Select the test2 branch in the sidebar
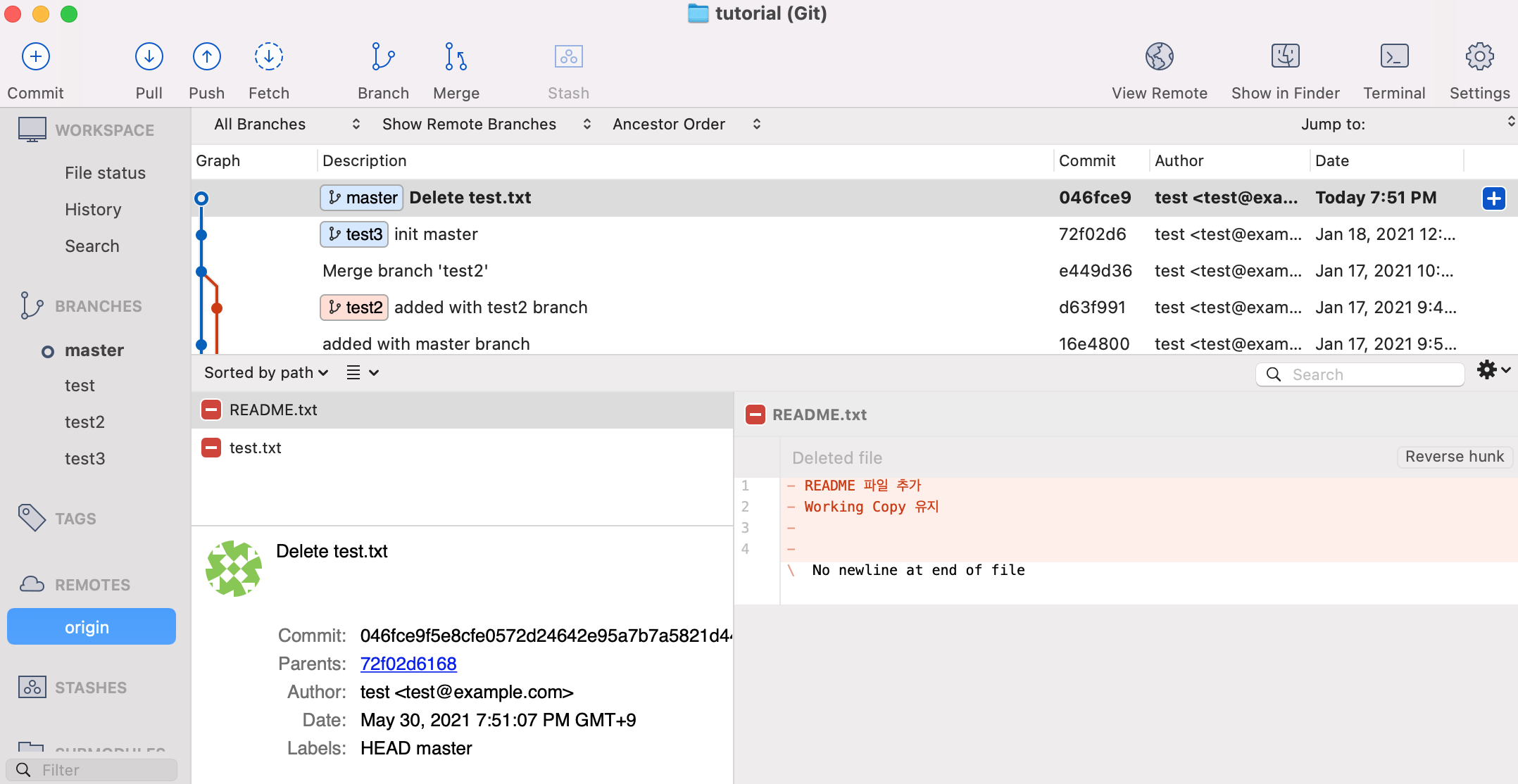Image resolution: width=1518 pixels, height=784 pixels. tap(84, 422)
